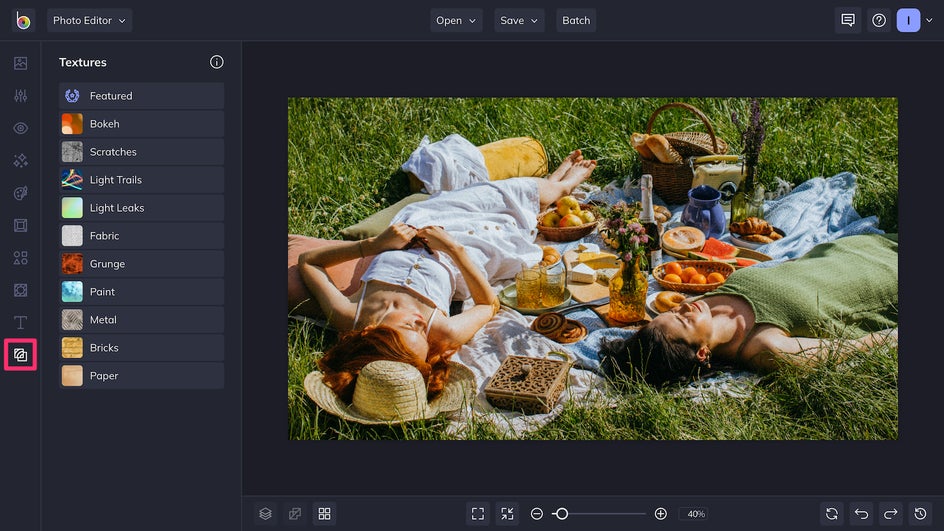Image resolution: width=944 pixels, height=531 pixels.
Task: Click the reset rotate icon
Action: pos(832,514)
